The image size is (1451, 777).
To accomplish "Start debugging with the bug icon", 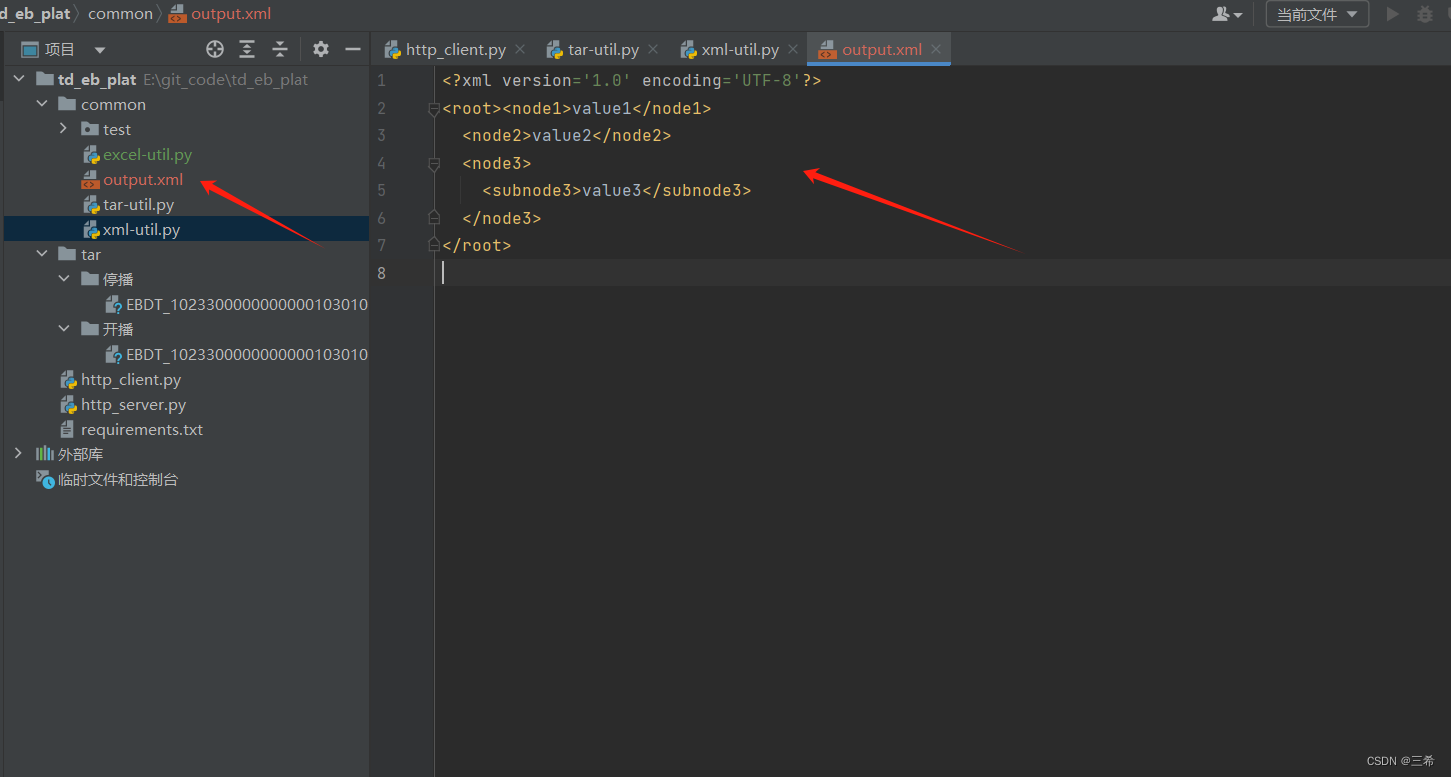I will point(1424,13).
